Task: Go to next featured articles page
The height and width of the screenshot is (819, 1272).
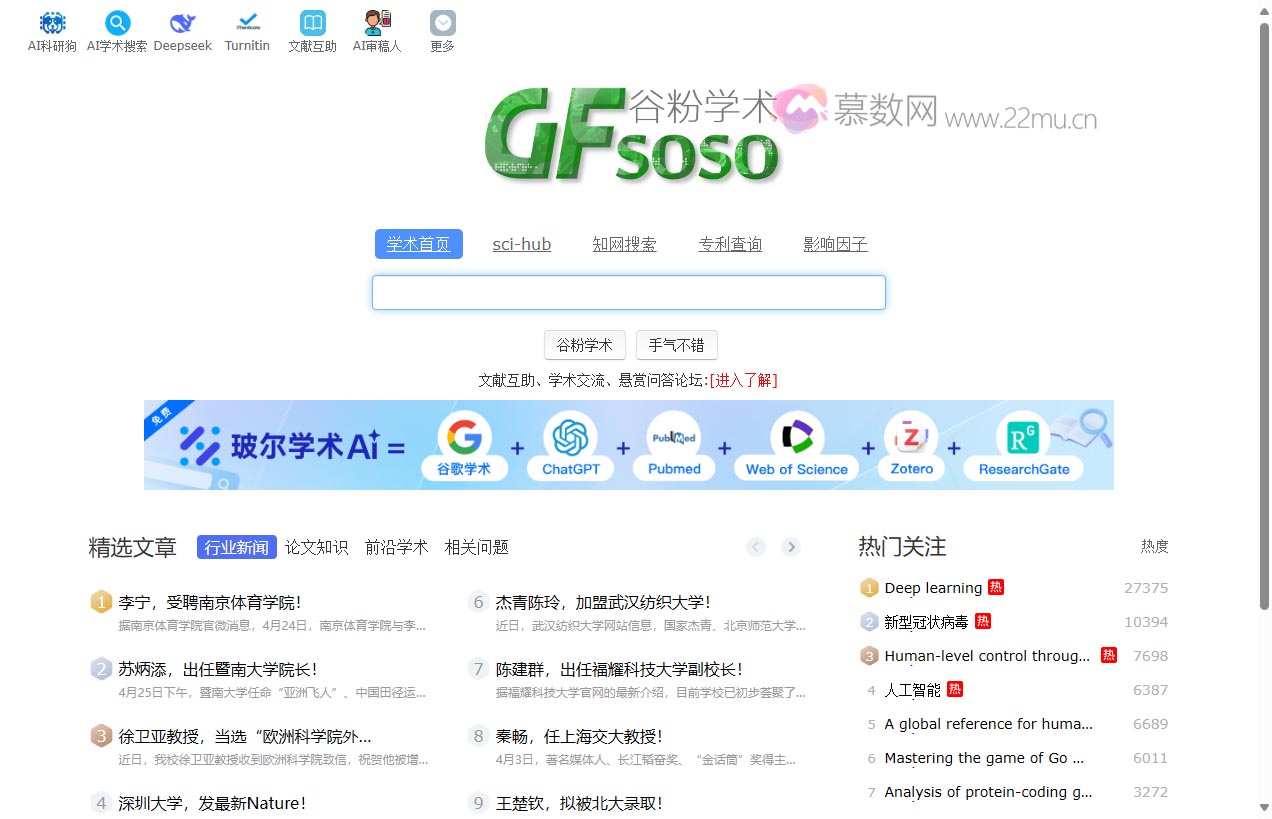Action: pyautogui.click(x=791, y=546)
